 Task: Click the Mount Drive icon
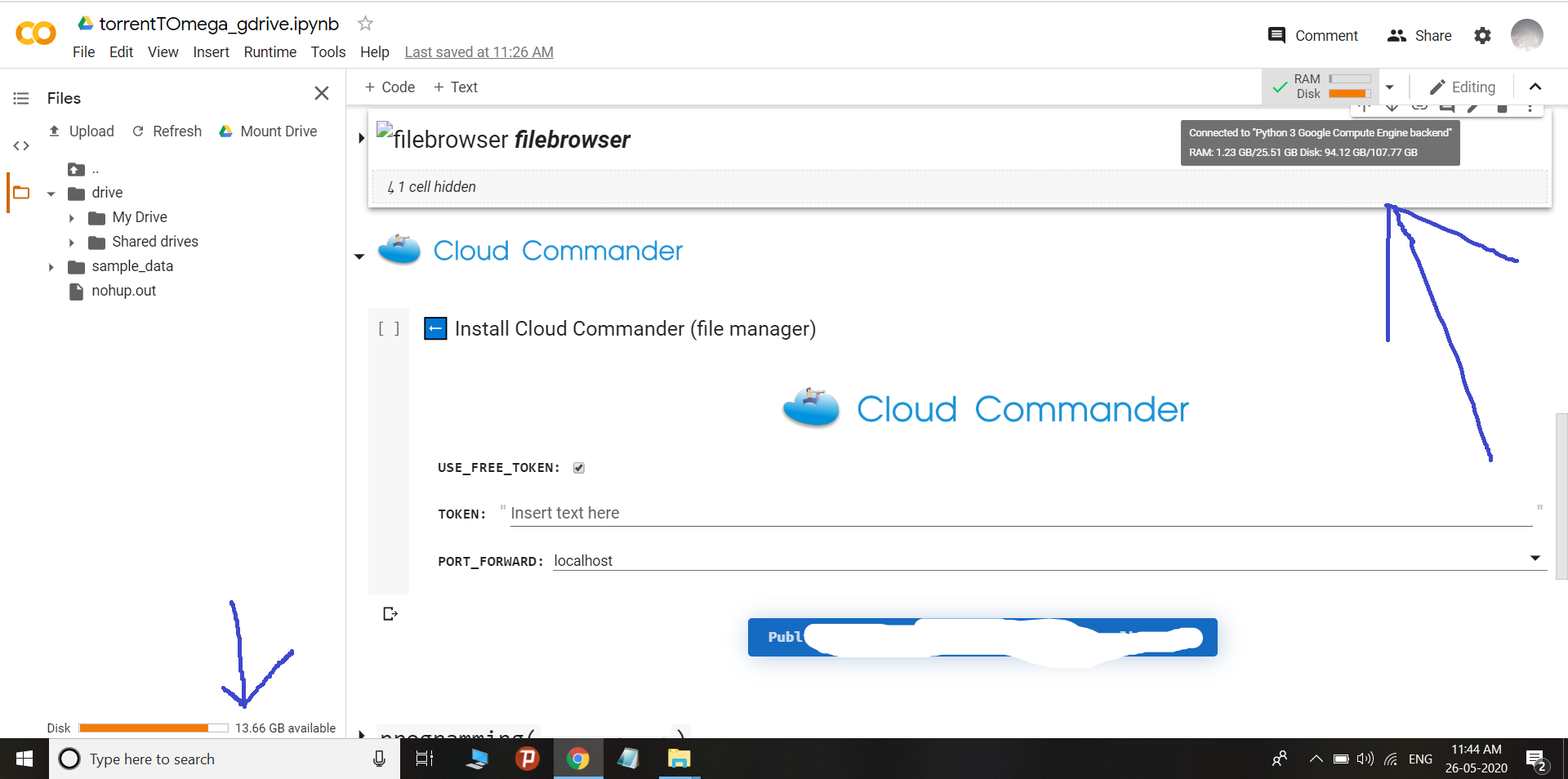[226, 131]
